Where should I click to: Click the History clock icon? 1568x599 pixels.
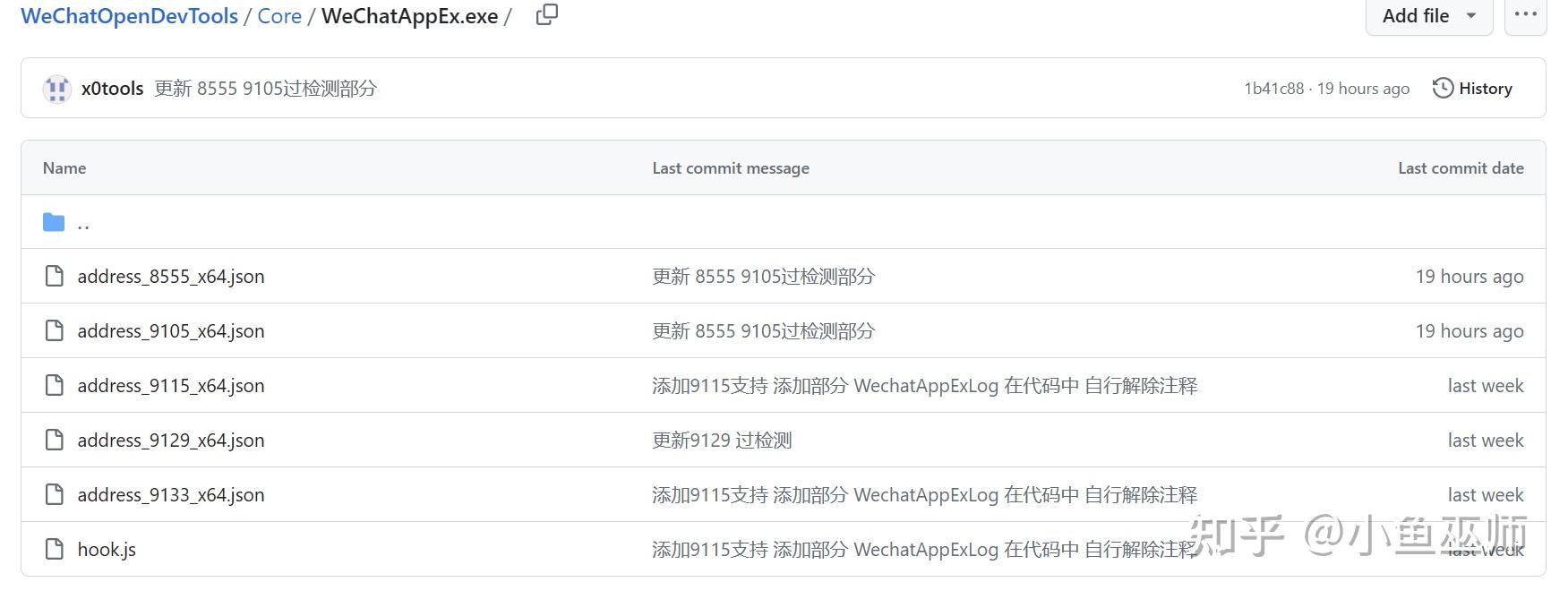click(1443, 88)
